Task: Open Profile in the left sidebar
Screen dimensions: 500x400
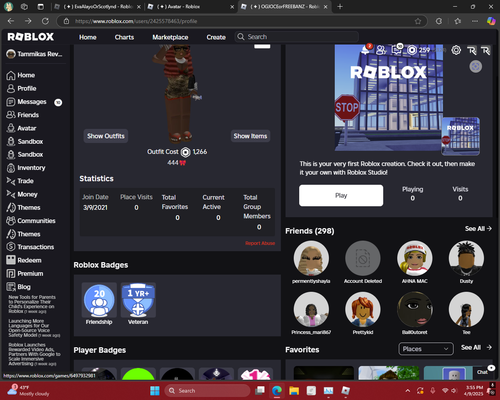Action: [x=21, y=89]
